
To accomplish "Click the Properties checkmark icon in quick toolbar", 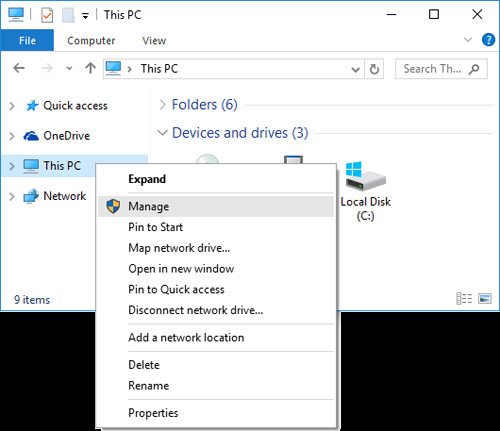I will (47, 15).
